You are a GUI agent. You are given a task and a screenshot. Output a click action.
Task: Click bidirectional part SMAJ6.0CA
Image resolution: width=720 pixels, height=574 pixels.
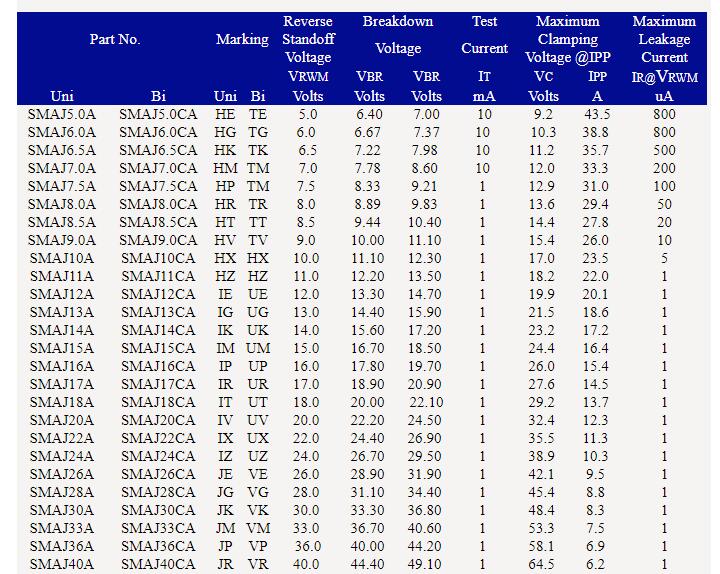pos(158,132)
